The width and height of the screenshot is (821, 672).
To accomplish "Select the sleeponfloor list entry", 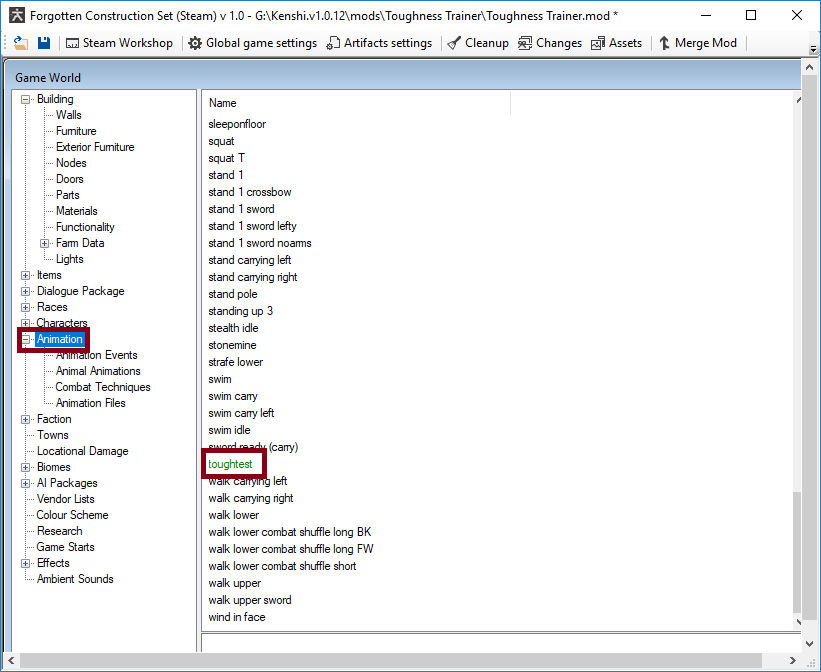I will 237,124.
